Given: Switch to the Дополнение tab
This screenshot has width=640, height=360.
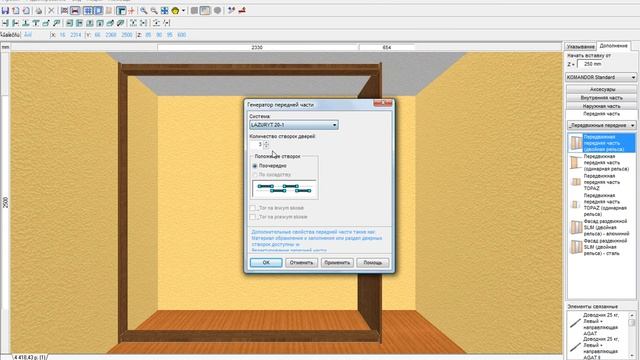Looking at the screenshot, I should tap(613, 46).
